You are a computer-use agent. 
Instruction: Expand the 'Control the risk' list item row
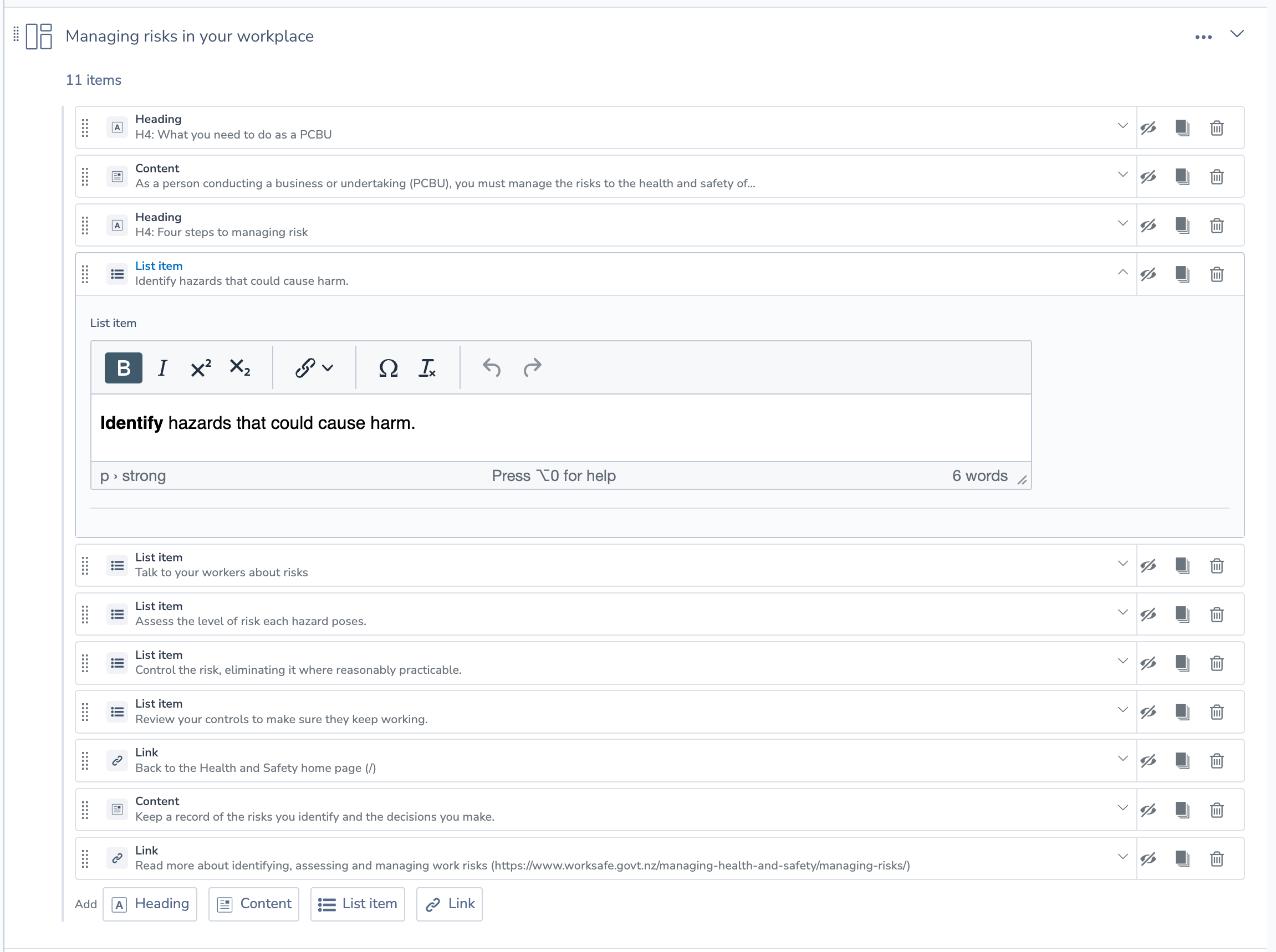[x=1122, y=662]
